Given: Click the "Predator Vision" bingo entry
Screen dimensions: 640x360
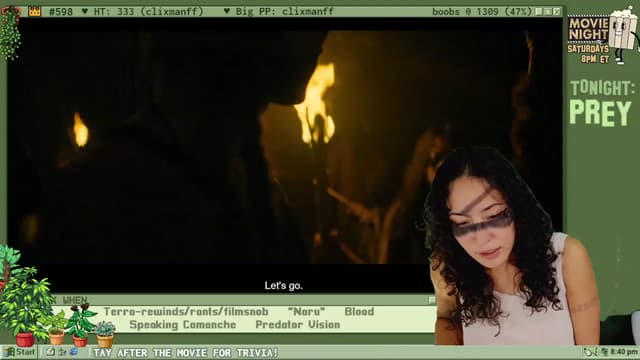Looking at the screenshot, I should coord(298,325).
